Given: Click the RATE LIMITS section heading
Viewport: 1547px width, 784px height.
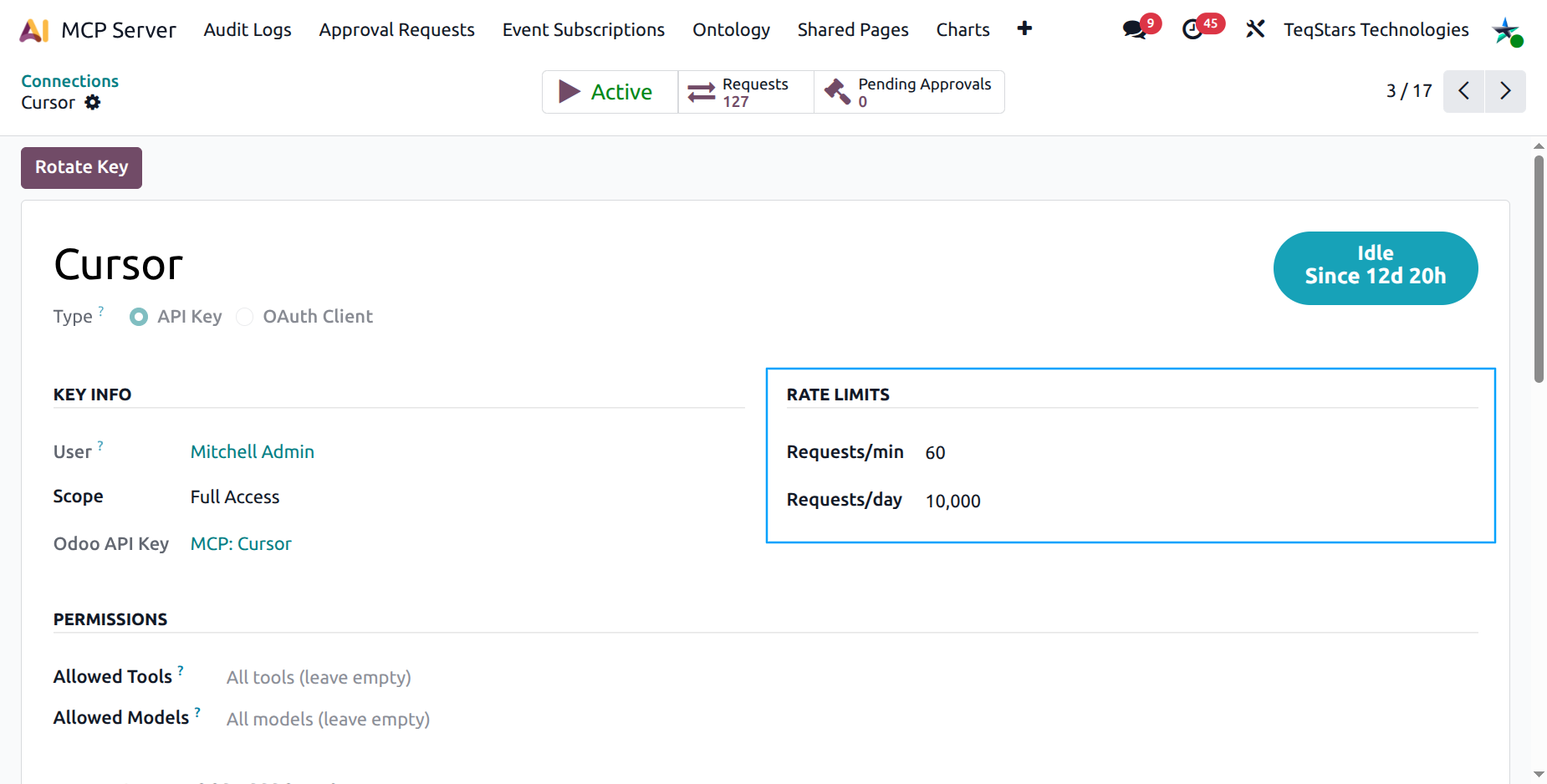Looking at the screenshot, I should tap(838, 395).
